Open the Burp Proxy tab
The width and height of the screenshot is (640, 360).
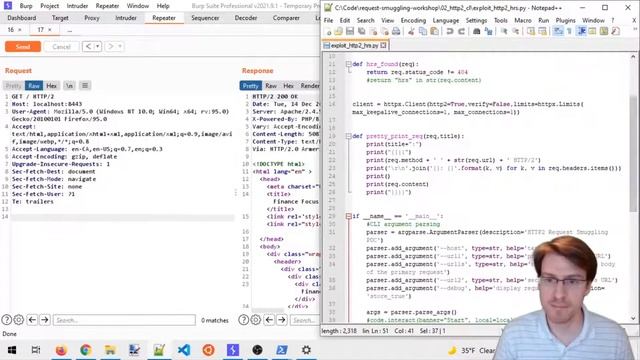point(92,18)
